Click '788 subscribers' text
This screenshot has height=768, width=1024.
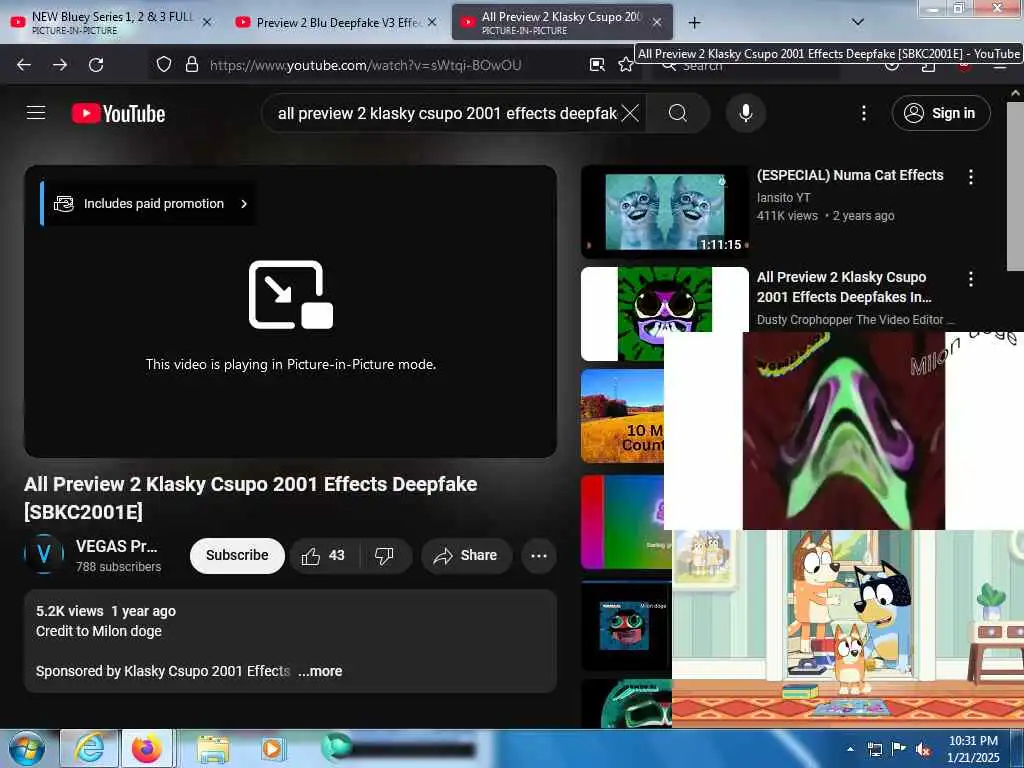[x=118, y=567]
